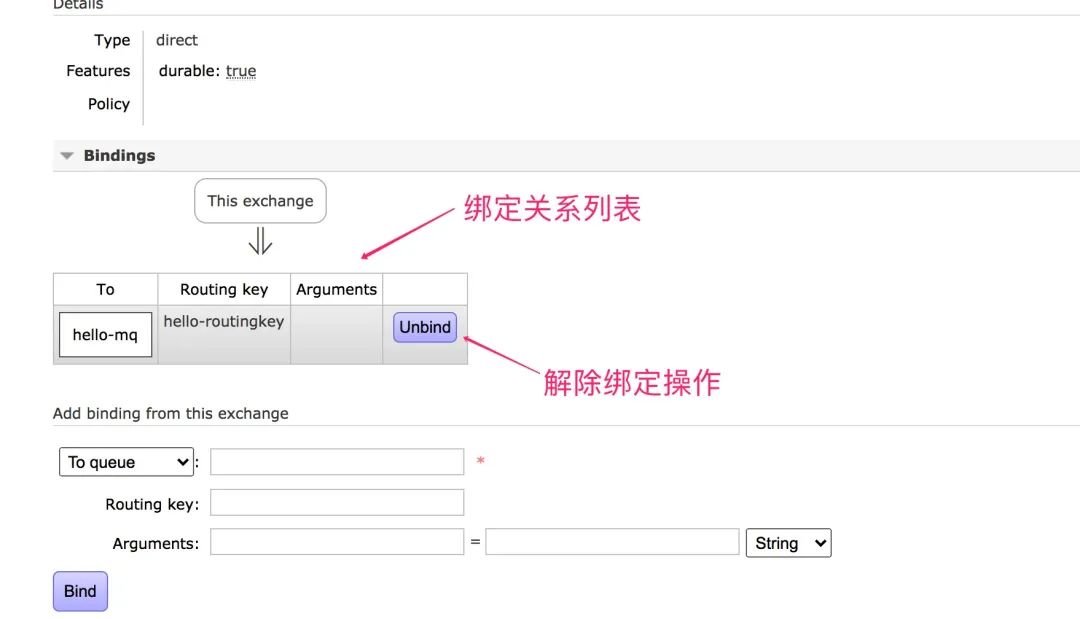Click the red required asterisk mark
The image size is (1080, 619).
click(481, 462)
